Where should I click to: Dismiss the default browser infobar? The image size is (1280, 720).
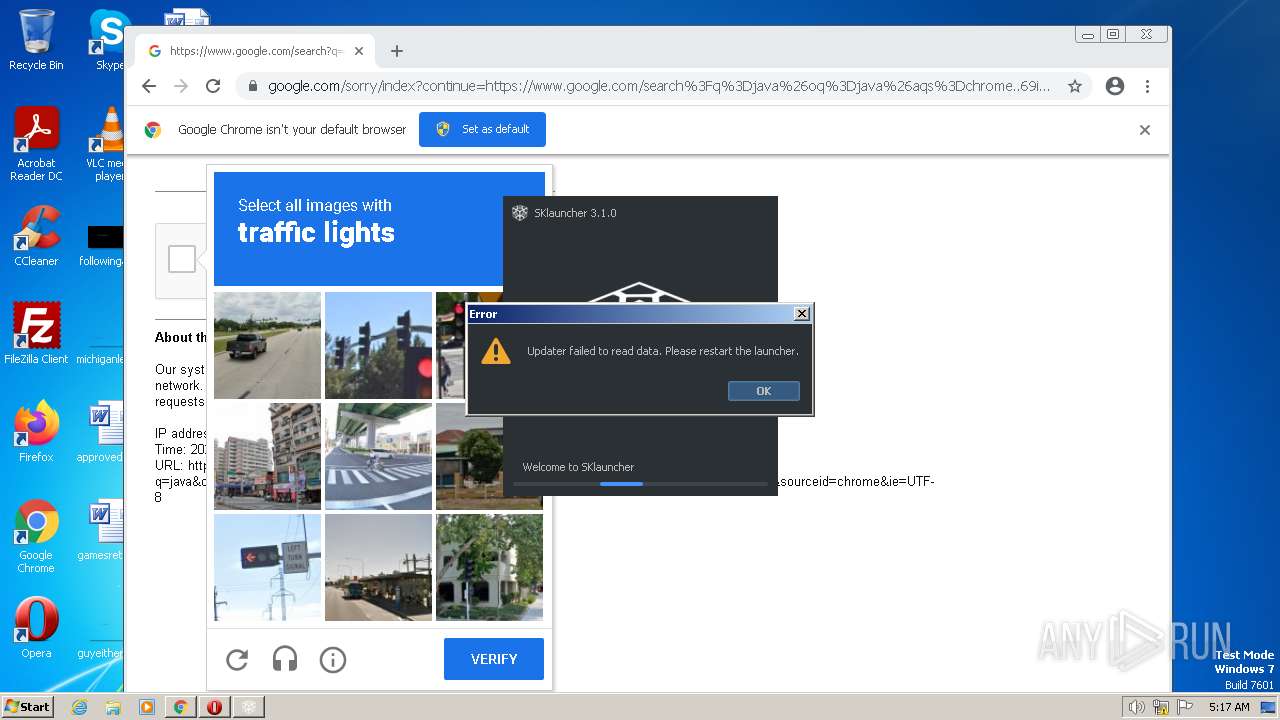tap(1145, 130)
